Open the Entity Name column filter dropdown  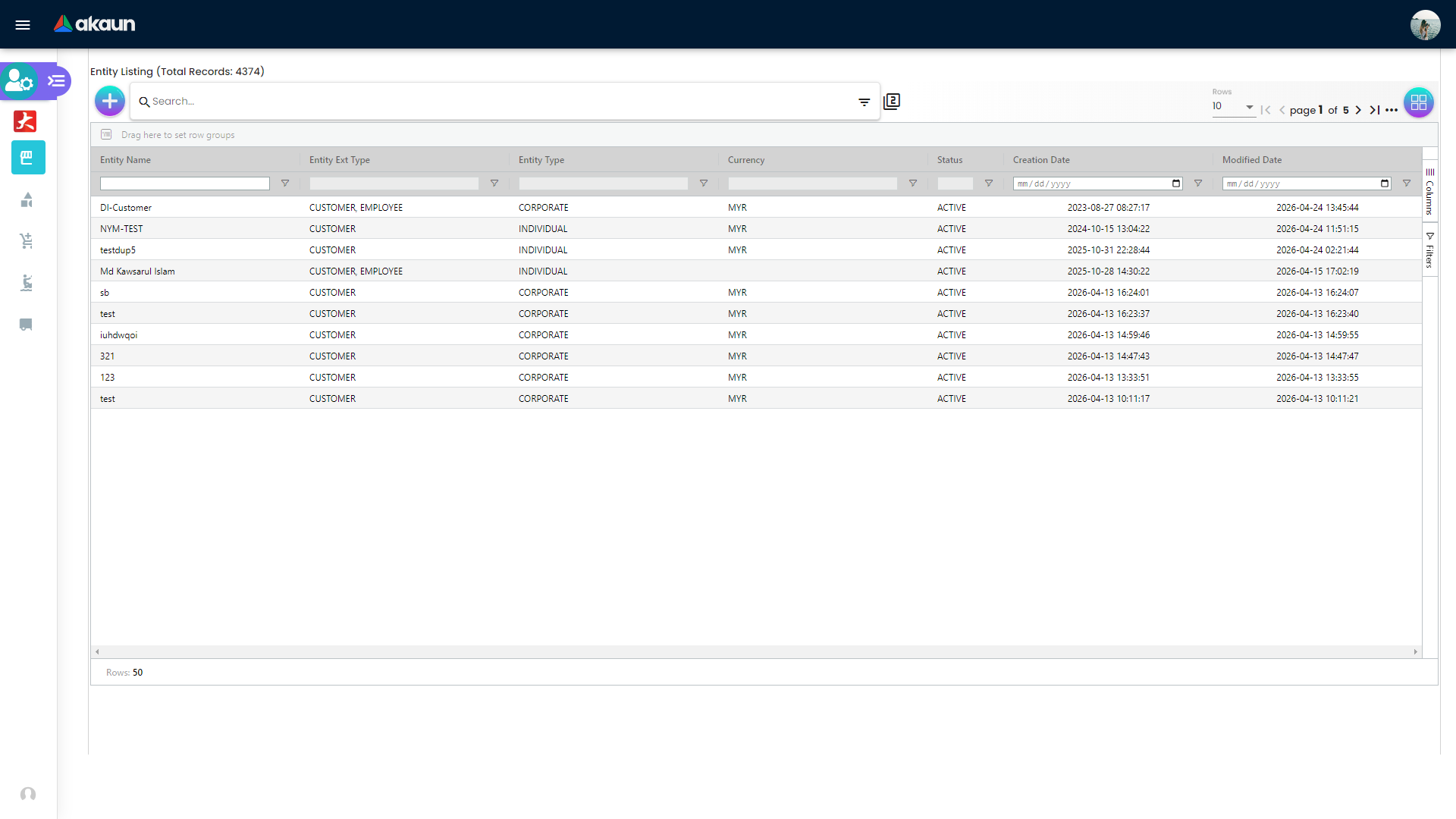click(x=285, y=183)
